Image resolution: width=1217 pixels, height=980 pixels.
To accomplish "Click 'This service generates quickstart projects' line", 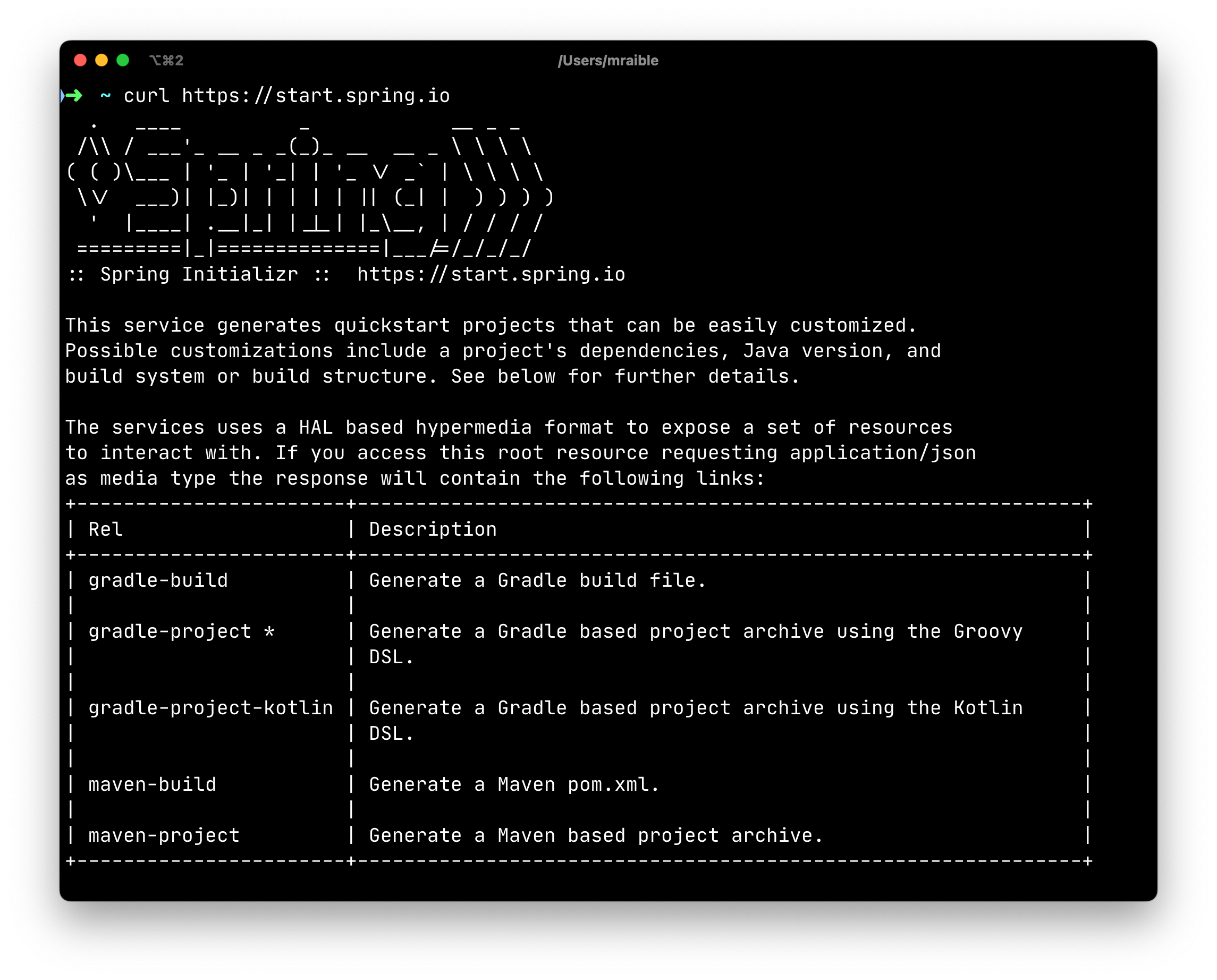I will coord(491,326).
